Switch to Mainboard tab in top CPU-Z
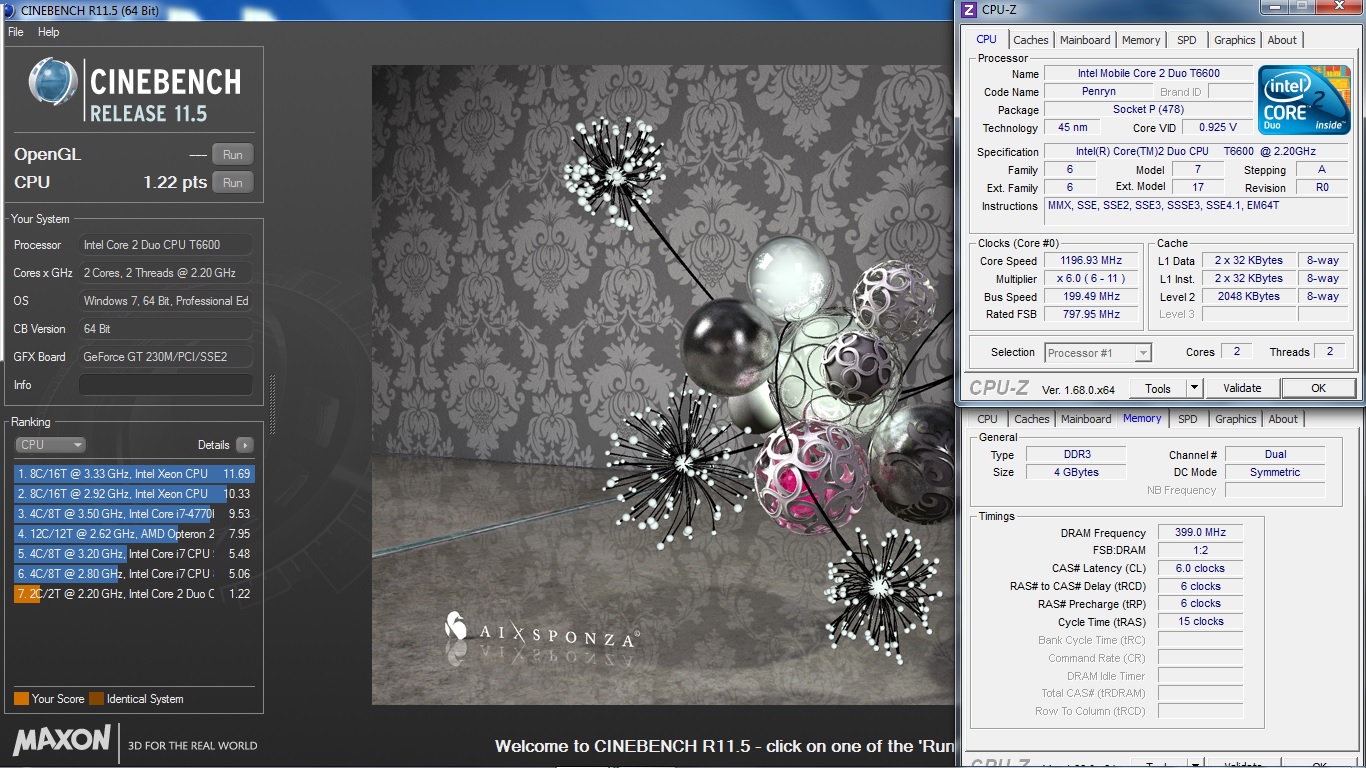The height and width of the screenshot is (768, 1366). [1085, 40]
